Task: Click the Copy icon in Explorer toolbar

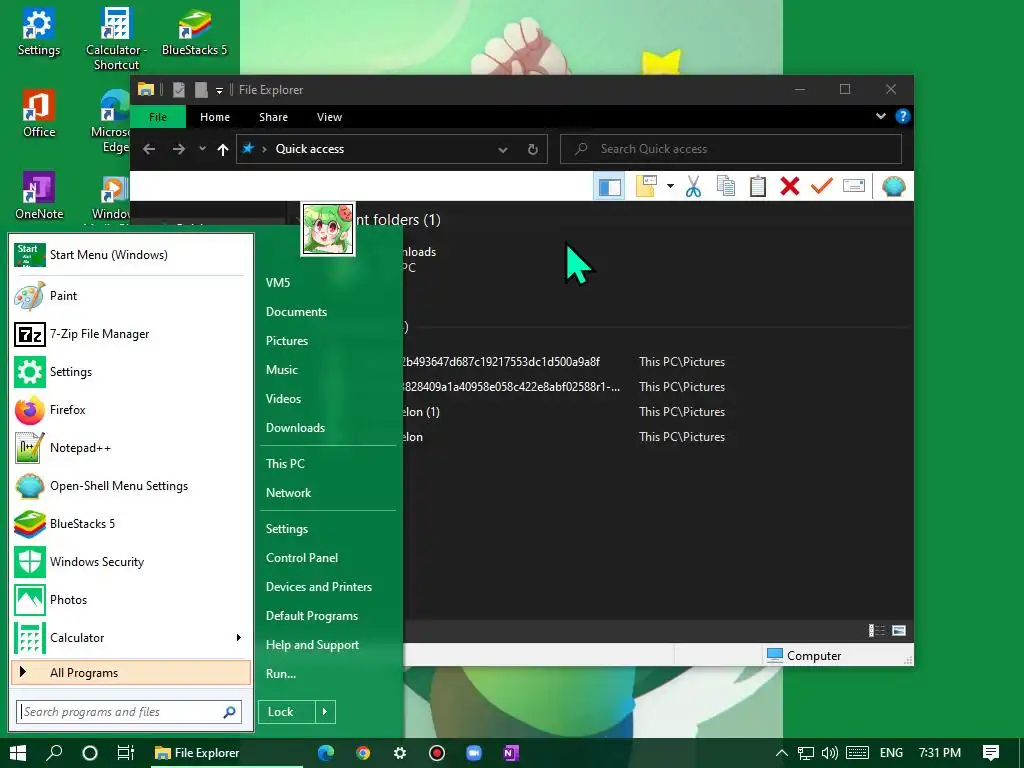Action: [726, 187]
